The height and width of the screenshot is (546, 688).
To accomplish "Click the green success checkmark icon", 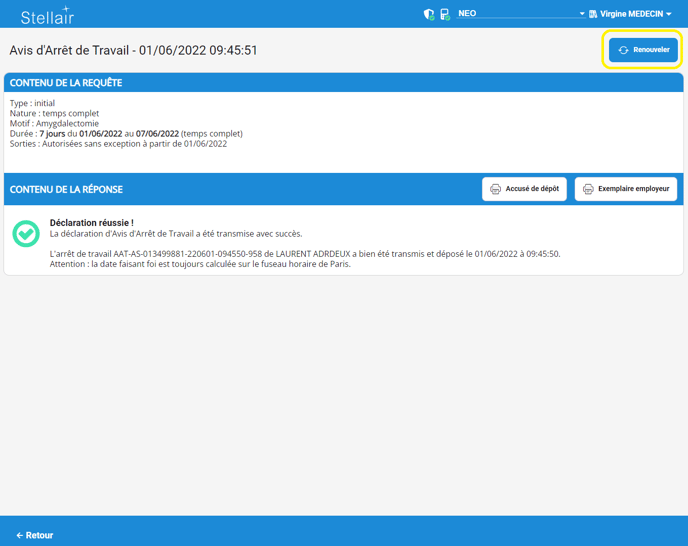I will (26, 233).
